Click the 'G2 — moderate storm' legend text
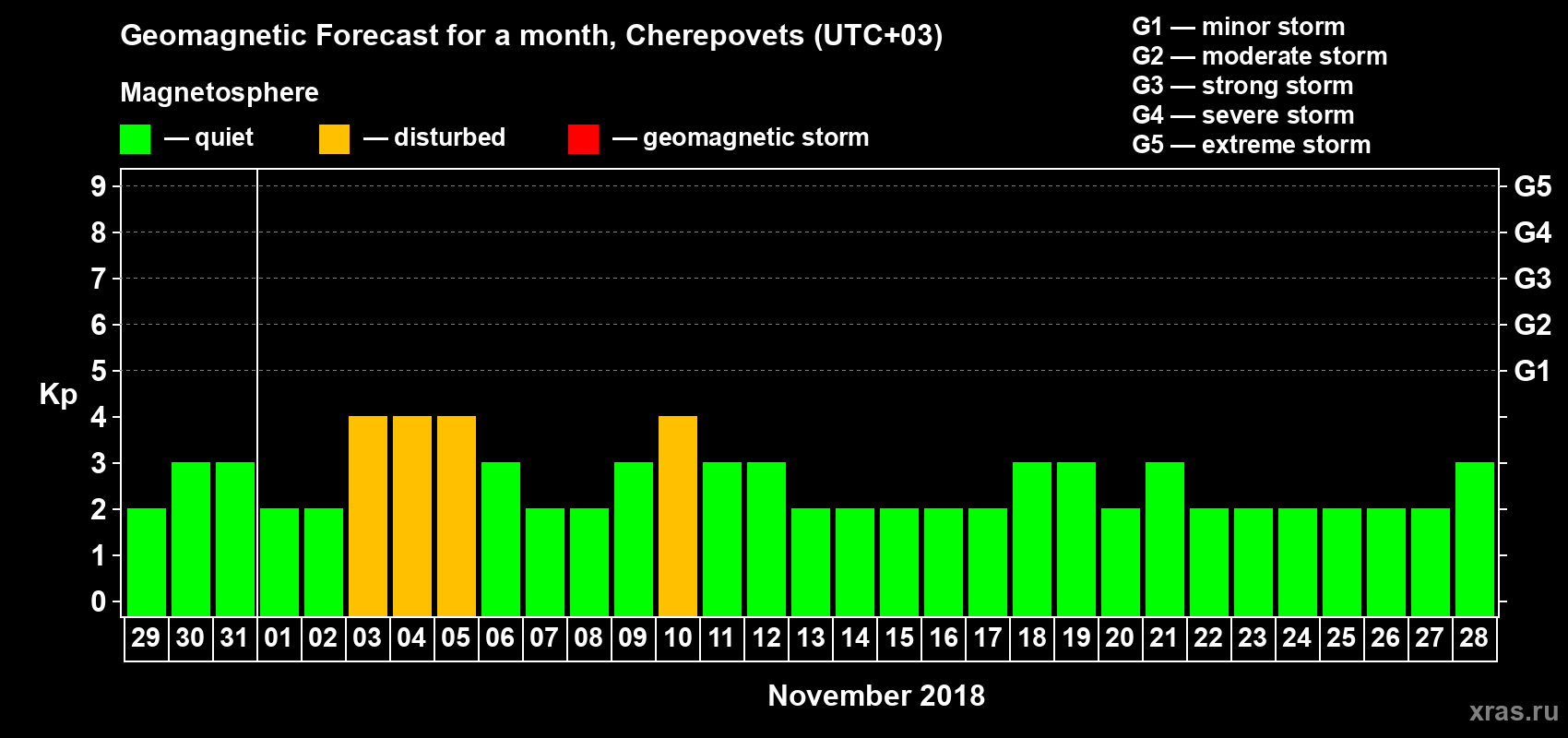The width and height of the screenshot is (1568, 738). tap(1260, 56)
